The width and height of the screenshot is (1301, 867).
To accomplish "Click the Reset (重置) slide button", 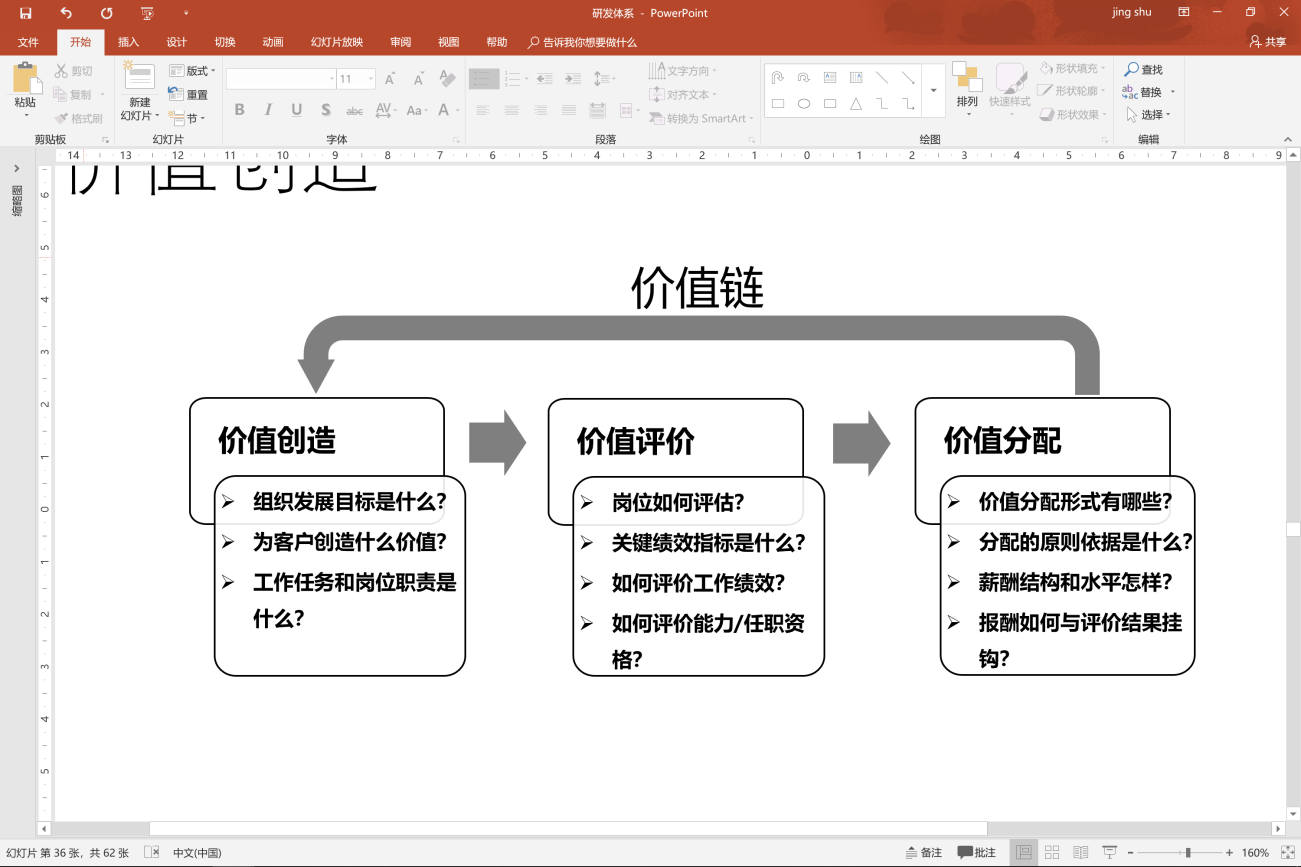I will tap(189, 95).
